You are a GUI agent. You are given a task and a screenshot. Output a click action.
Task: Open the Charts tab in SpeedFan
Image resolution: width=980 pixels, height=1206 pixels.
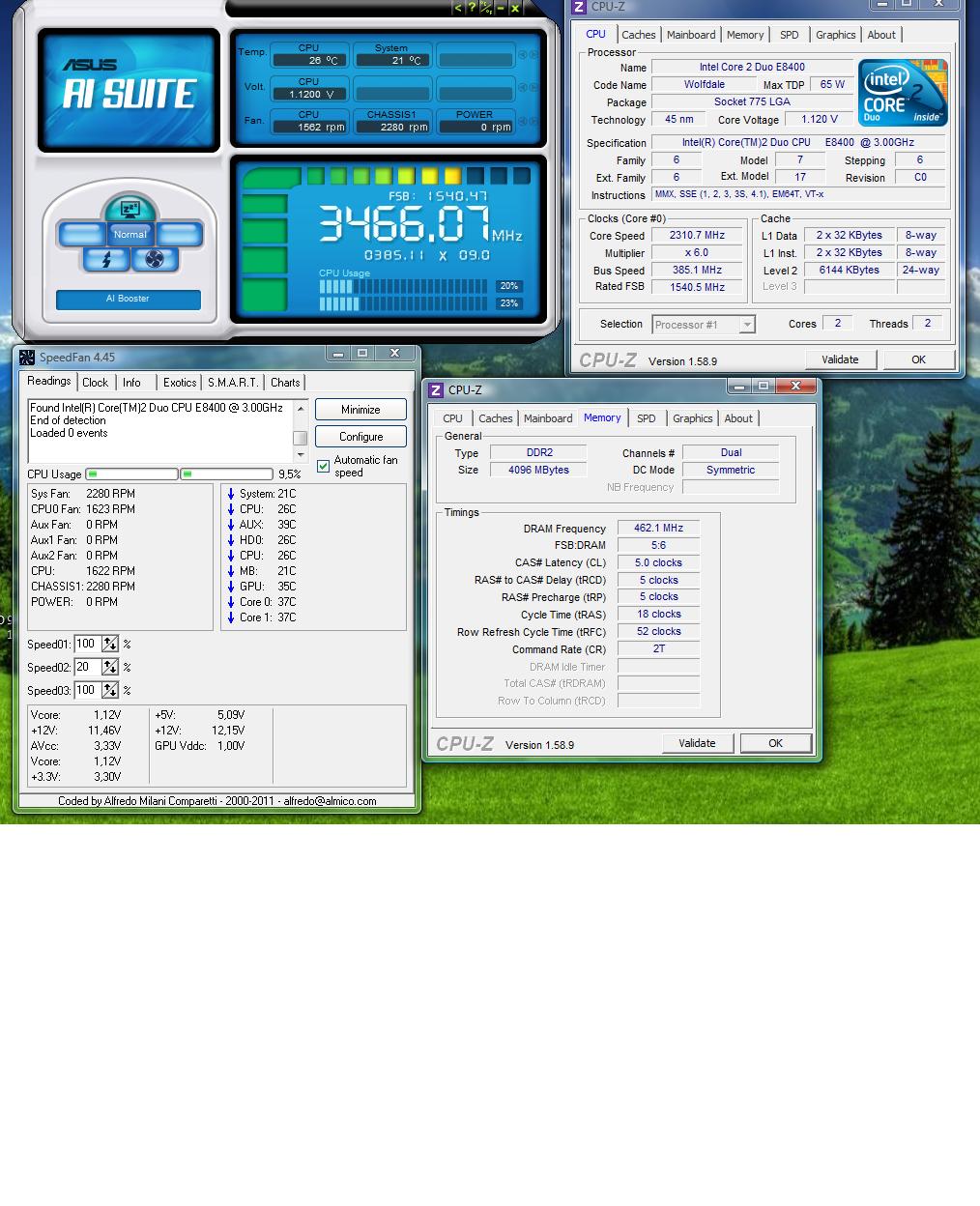(285, 383)
